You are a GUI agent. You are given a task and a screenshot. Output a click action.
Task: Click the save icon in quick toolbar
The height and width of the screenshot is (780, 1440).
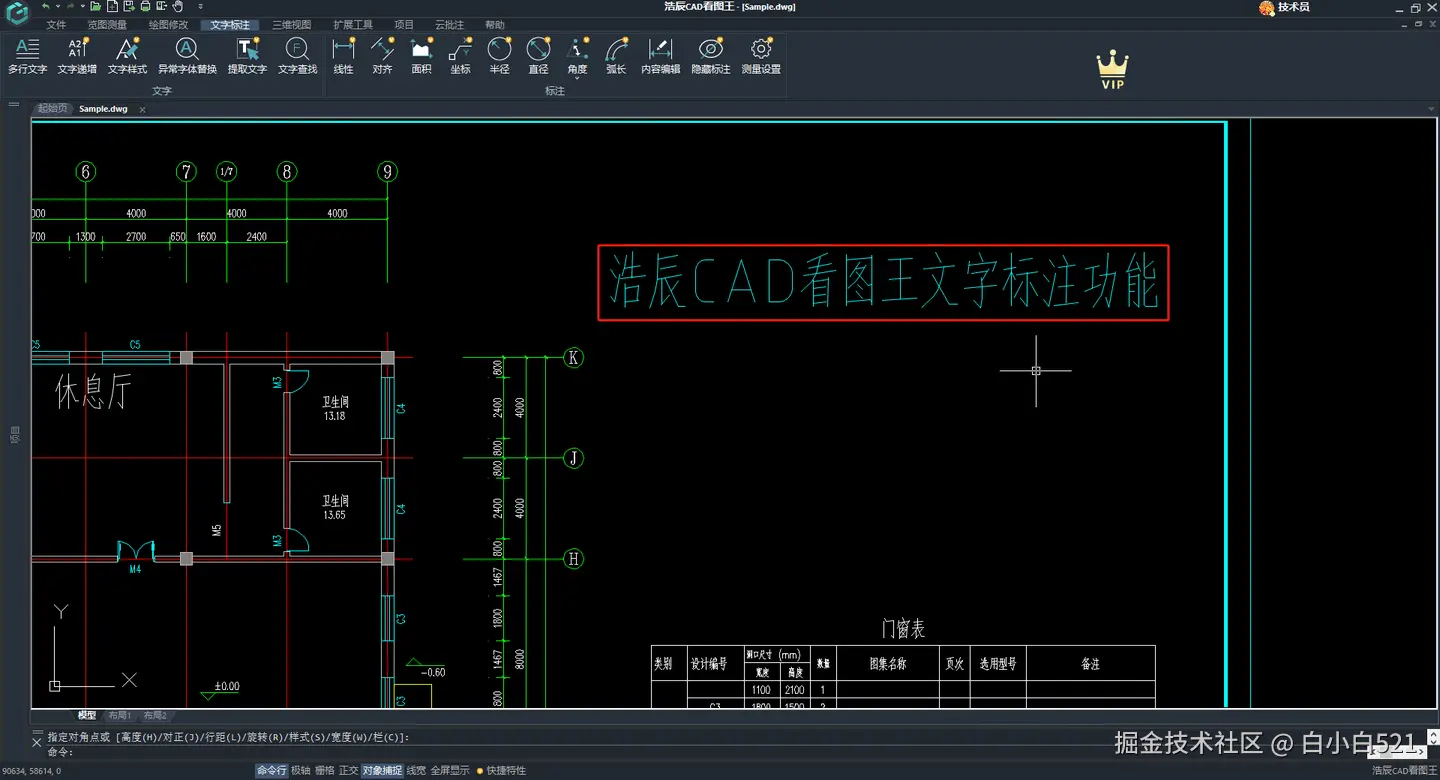pos(129,6)
